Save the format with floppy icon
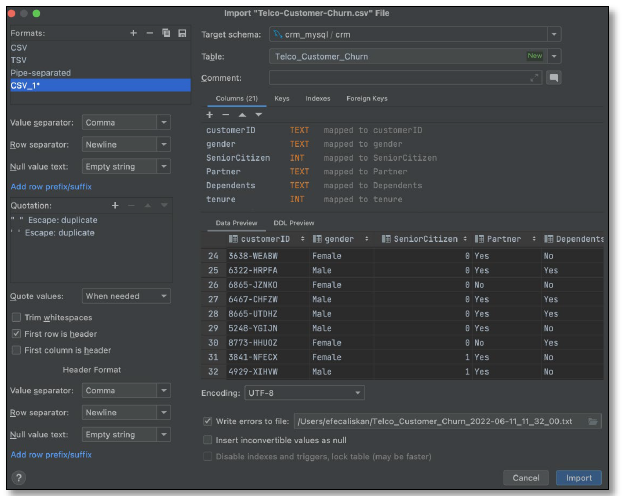Viewport: 622px width, 496px height. pyautogui.click(x=182, y=33)
